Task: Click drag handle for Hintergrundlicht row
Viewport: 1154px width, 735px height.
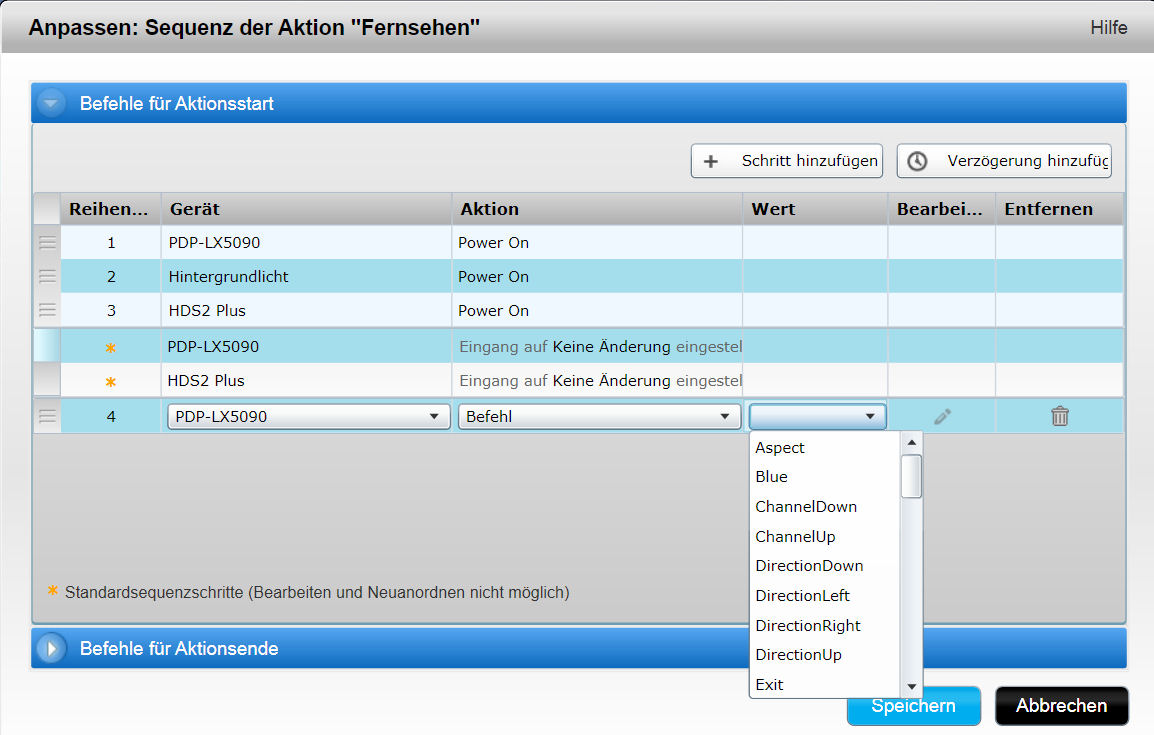Action: click(47, 277)
